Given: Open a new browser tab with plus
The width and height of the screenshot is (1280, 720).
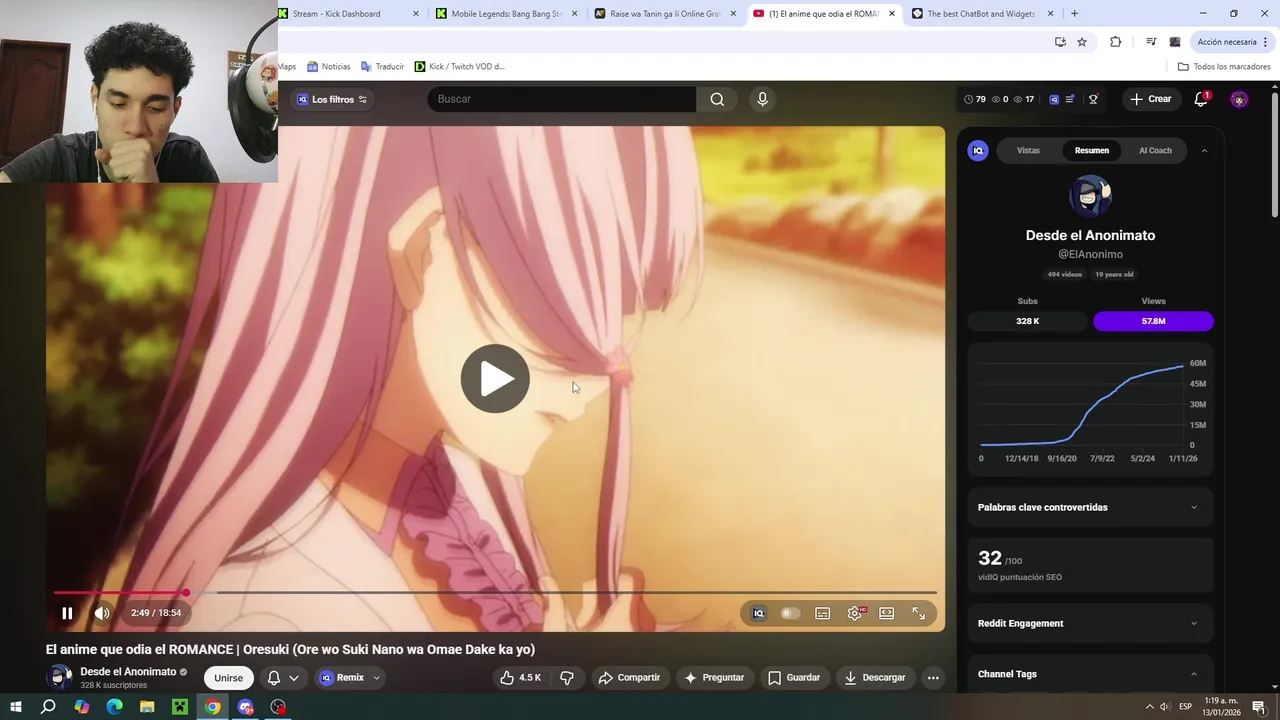Looking at the screenshot, I should pos(1074,14).
